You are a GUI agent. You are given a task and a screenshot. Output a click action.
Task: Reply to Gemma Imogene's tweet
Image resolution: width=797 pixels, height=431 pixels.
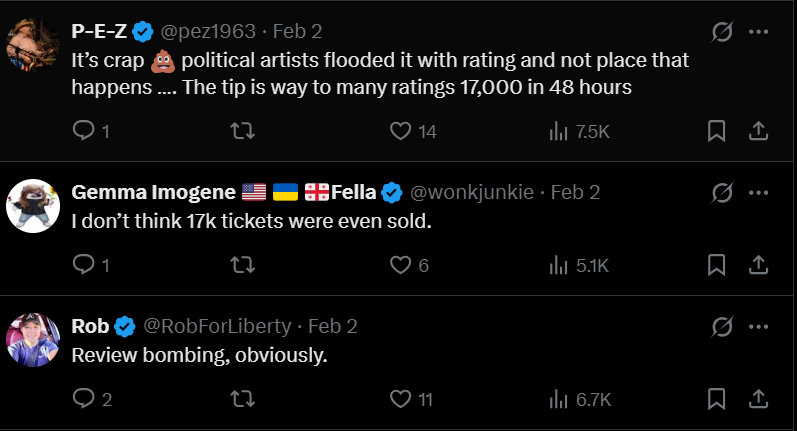pyautogui.click(x=84, y=265)
